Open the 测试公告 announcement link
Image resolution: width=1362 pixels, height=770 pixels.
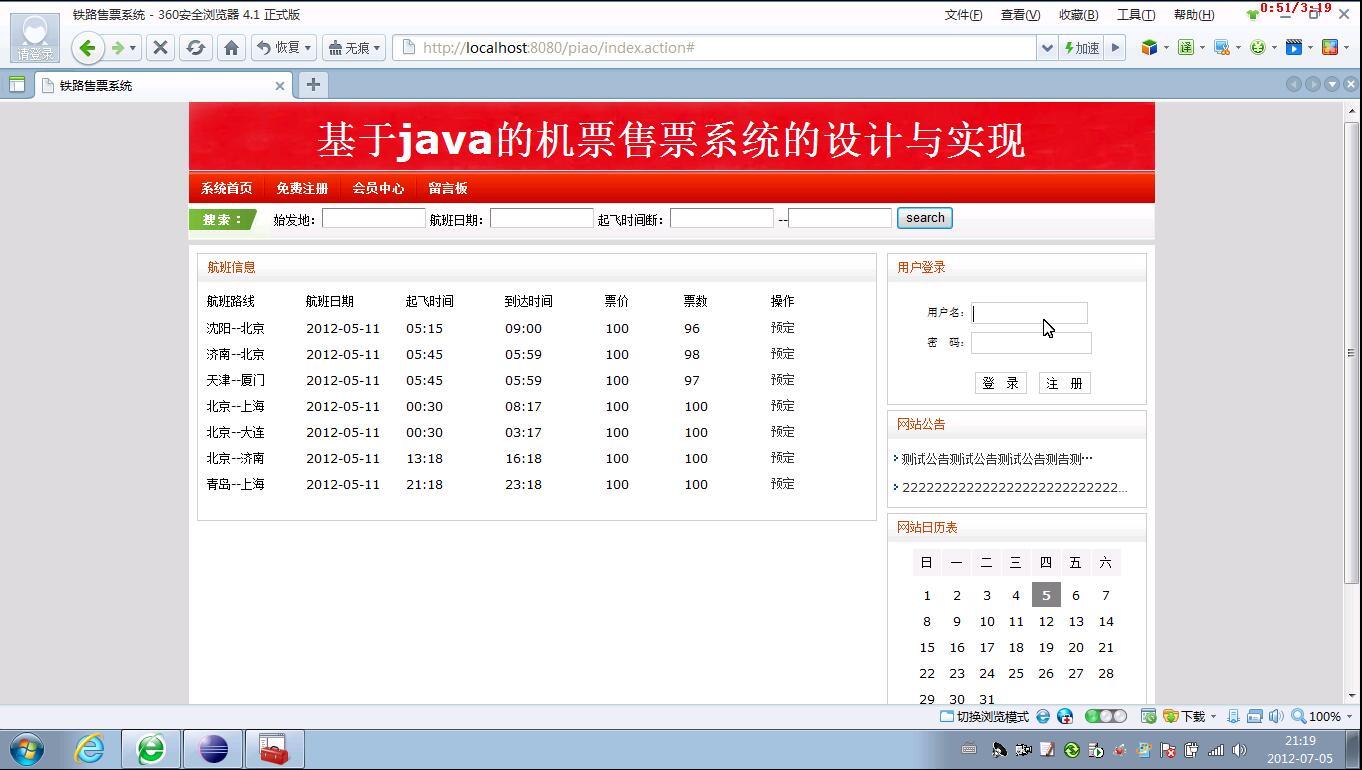coord(996,459)
